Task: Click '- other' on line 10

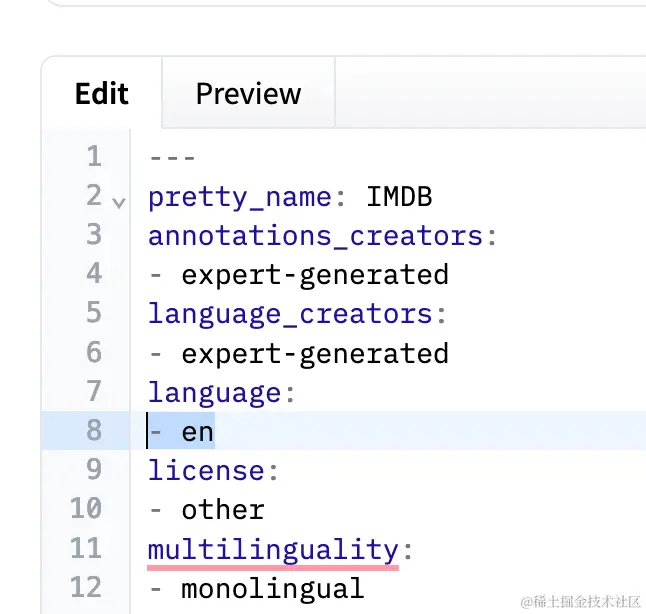Action: (x=207, y=510)
